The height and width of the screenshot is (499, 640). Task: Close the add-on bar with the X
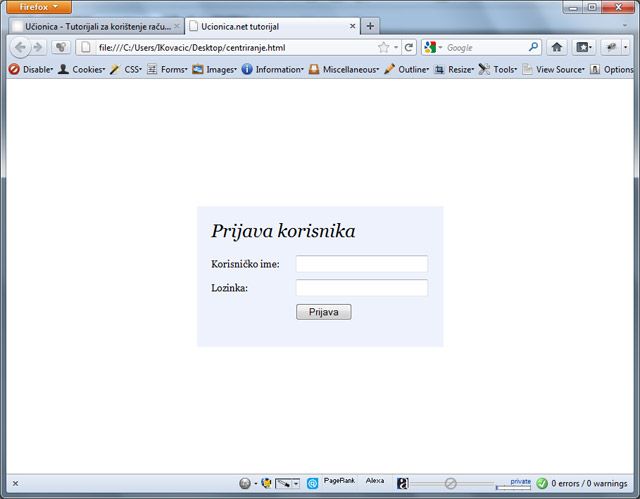click(x=15, y=484)
